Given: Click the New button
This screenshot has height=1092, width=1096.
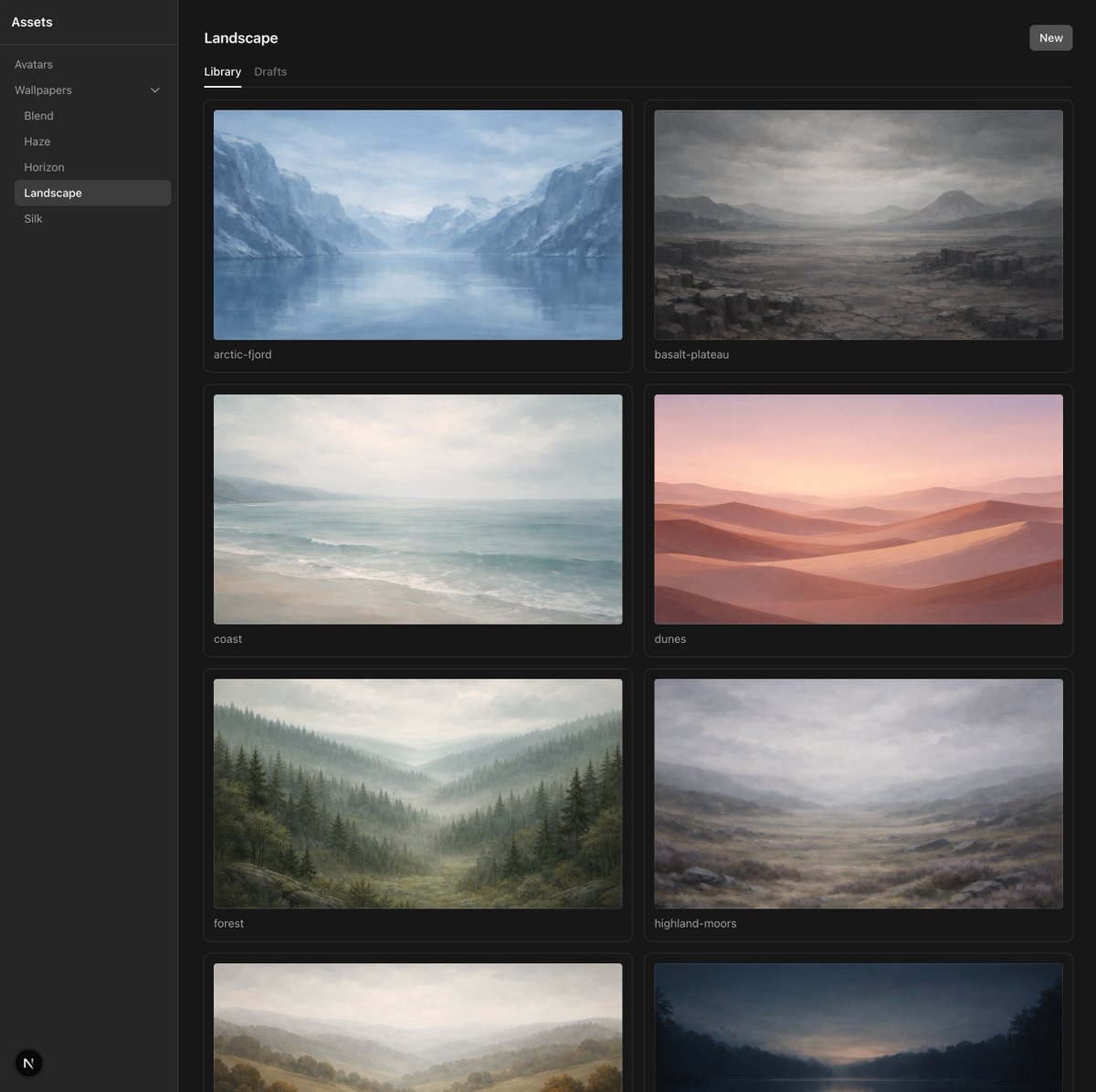Looking at the screenshot, I should click(x=1050, y=37).
